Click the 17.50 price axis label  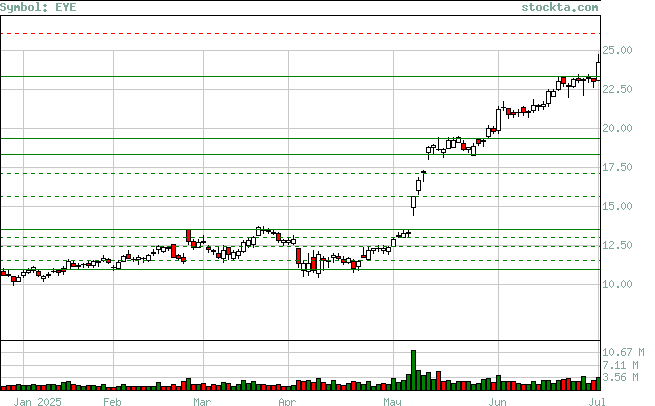[x=617, y=167]
